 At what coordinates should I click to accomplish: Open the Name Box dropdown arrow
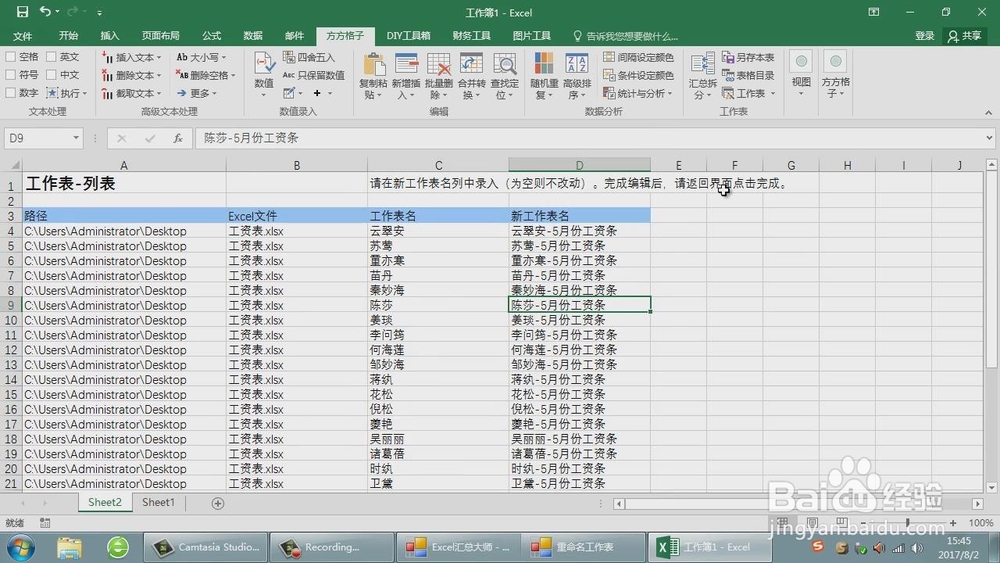click(x=75, y=138)
